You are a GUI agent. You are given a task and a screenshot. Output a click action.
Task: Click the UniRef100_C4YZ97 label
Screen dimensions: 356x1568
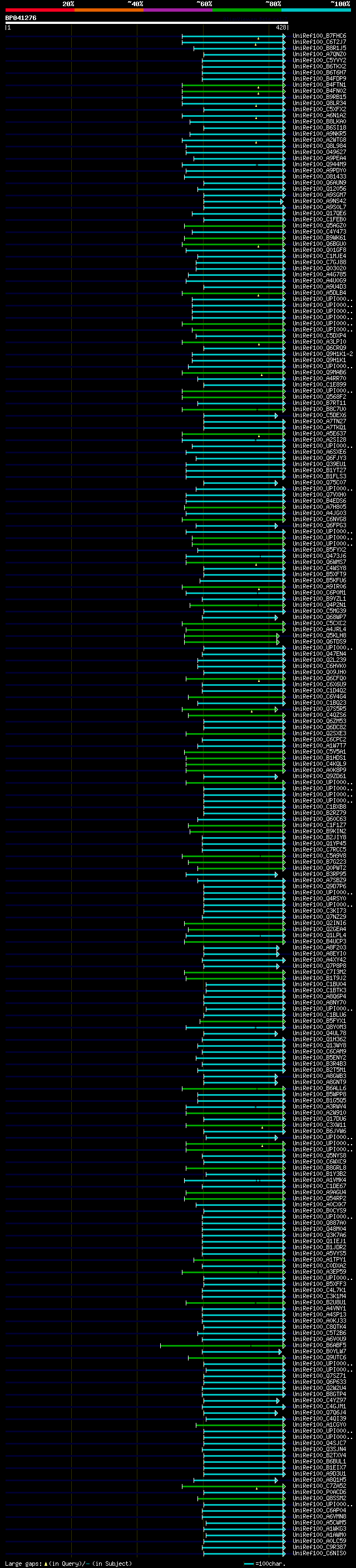[319, 1400]
